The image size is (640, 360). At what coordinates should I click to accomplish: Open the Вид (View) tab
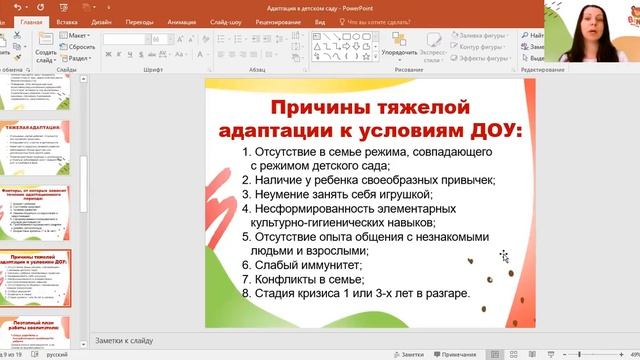pos(320,22)
